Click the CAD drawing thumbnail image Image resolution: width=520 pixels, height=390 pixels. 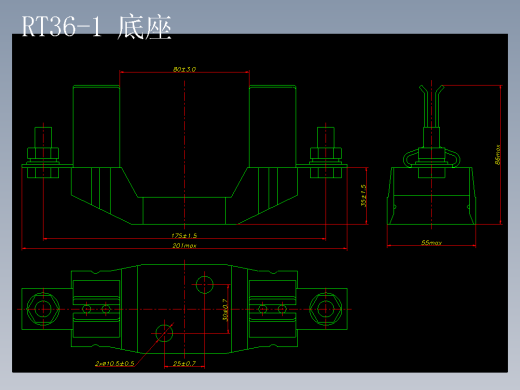point(260,203)
